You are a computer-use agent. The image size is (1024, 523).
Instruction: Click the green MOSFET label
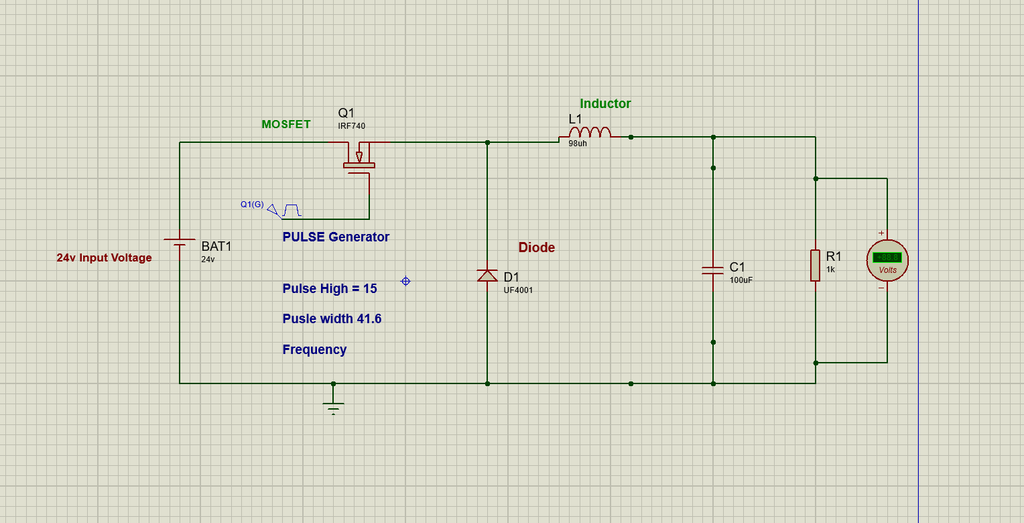coord(286,124)
